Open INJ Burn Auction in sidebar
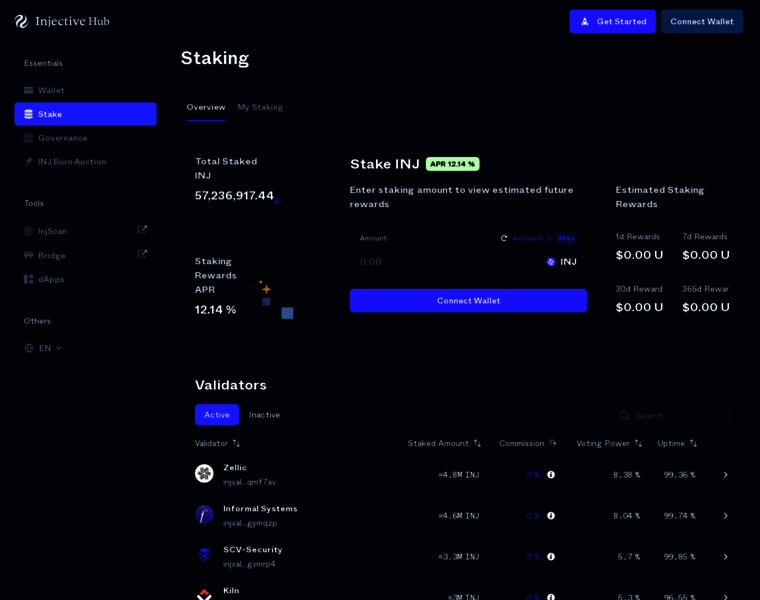The image size is (760, 600). tap(85, 162)
